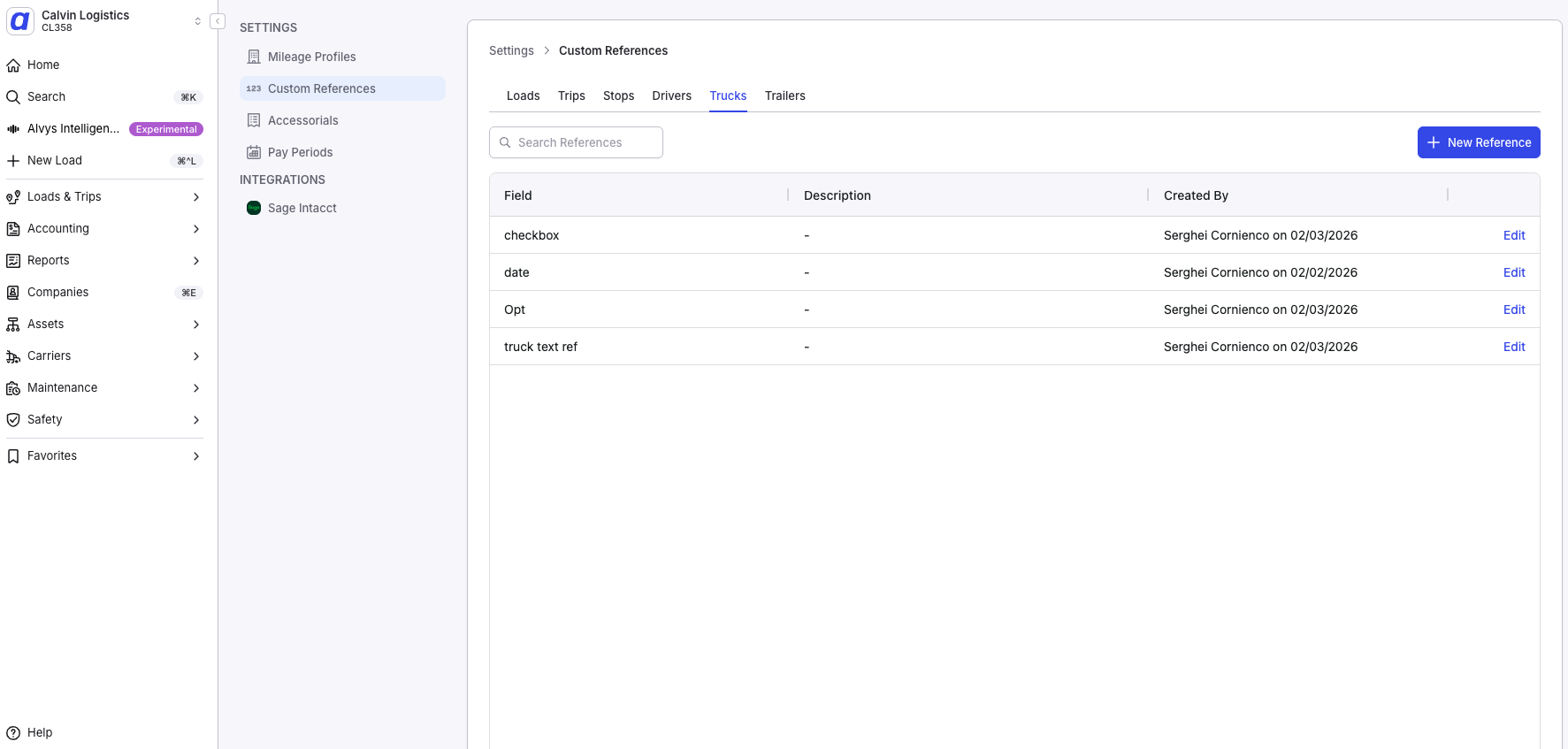Open the company switcher arrows

click(197, 21)
